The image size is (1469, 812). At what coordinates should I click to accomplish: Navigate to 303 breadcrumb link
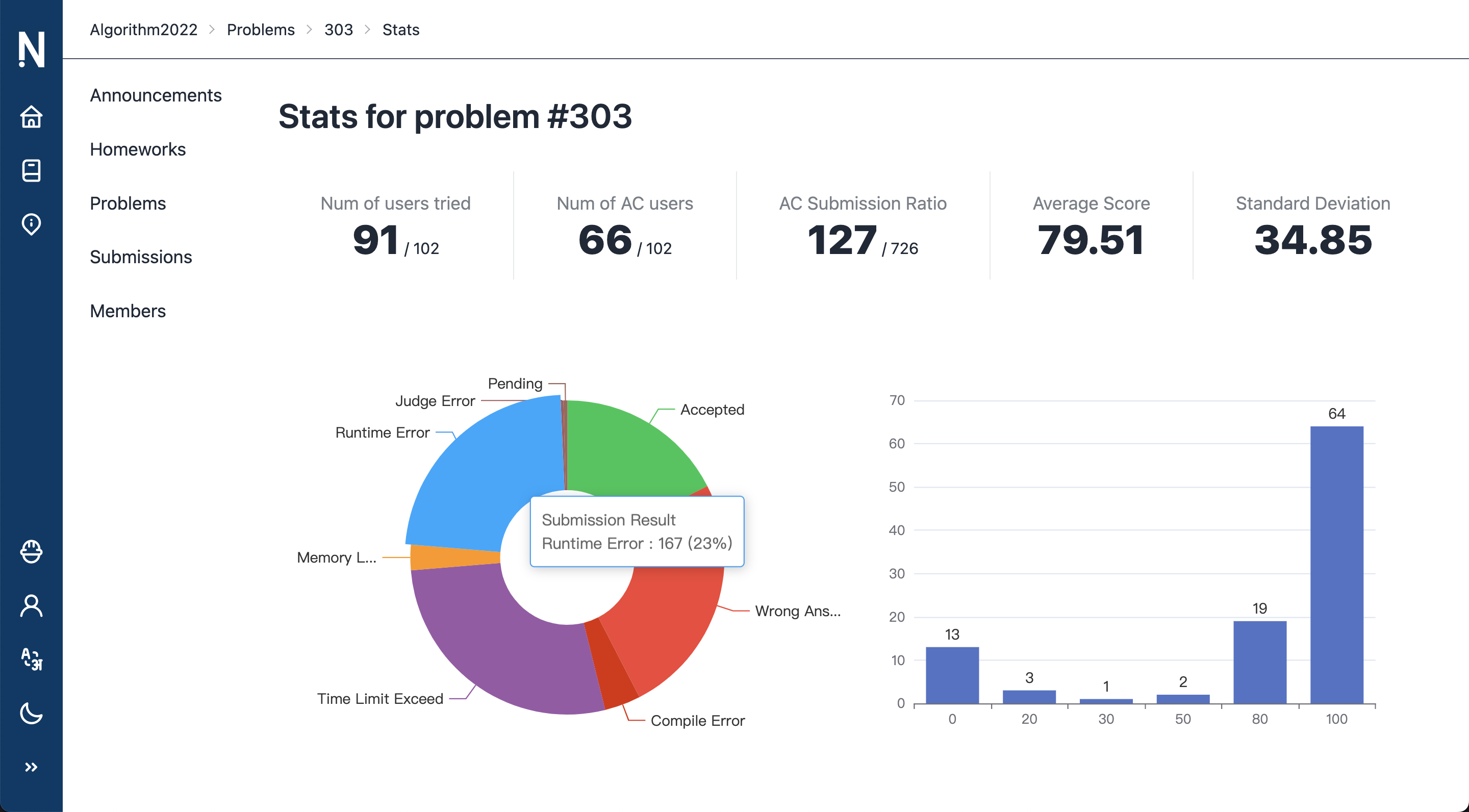(x=338, y=30)
